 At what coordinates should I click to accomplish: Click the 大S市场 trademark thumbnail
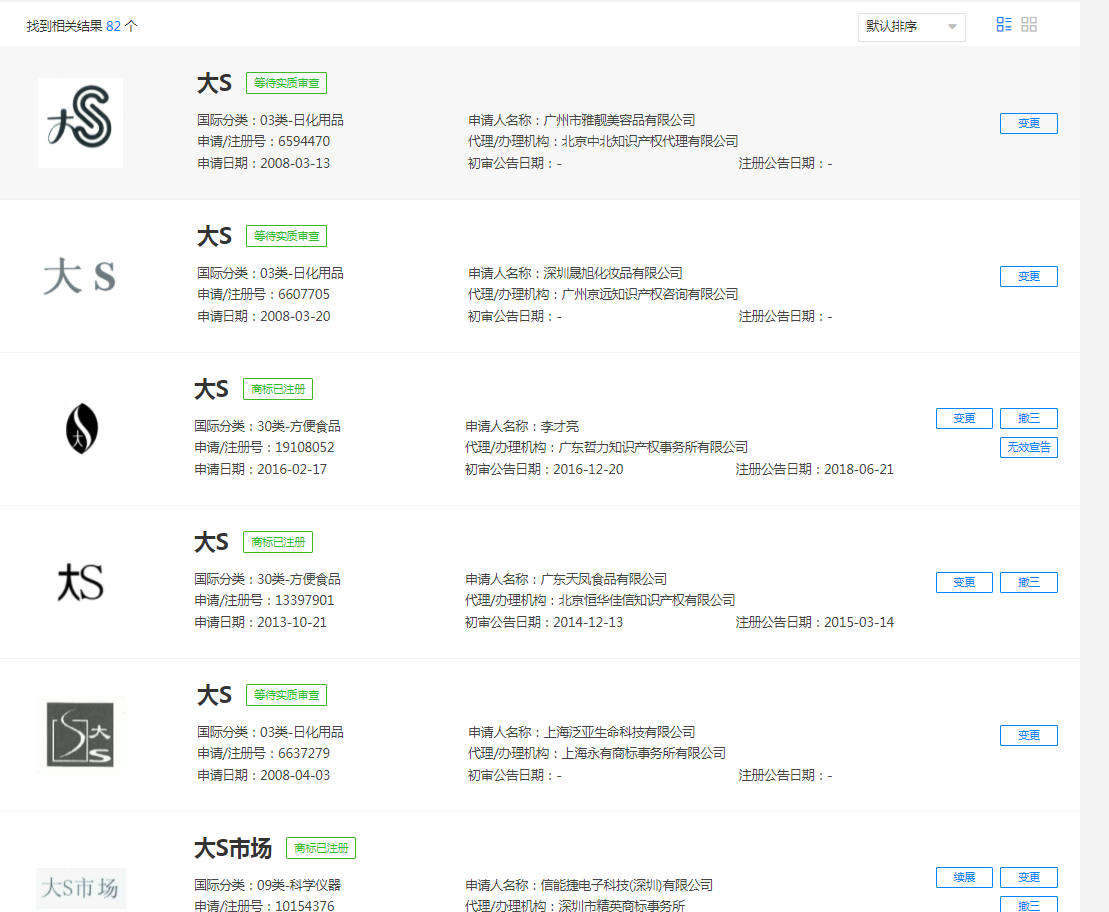click(80, 888)
